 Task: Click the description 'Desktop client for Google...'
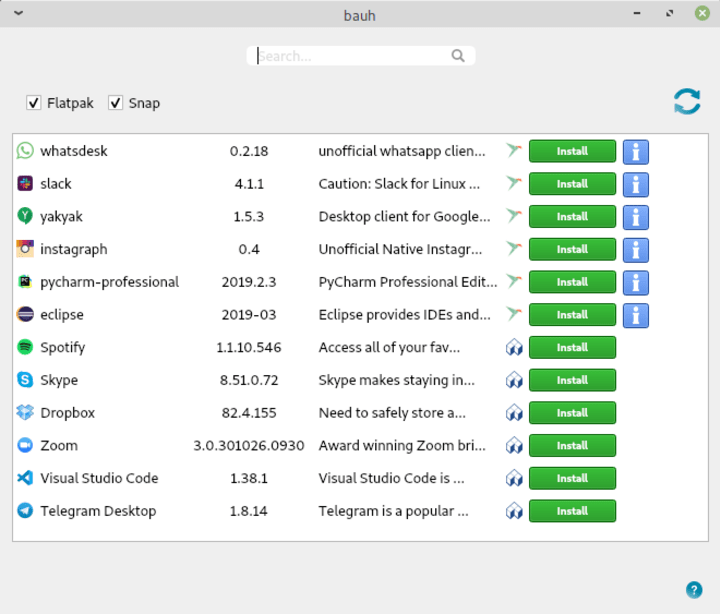pyautogui.click(x=404, y=216)
